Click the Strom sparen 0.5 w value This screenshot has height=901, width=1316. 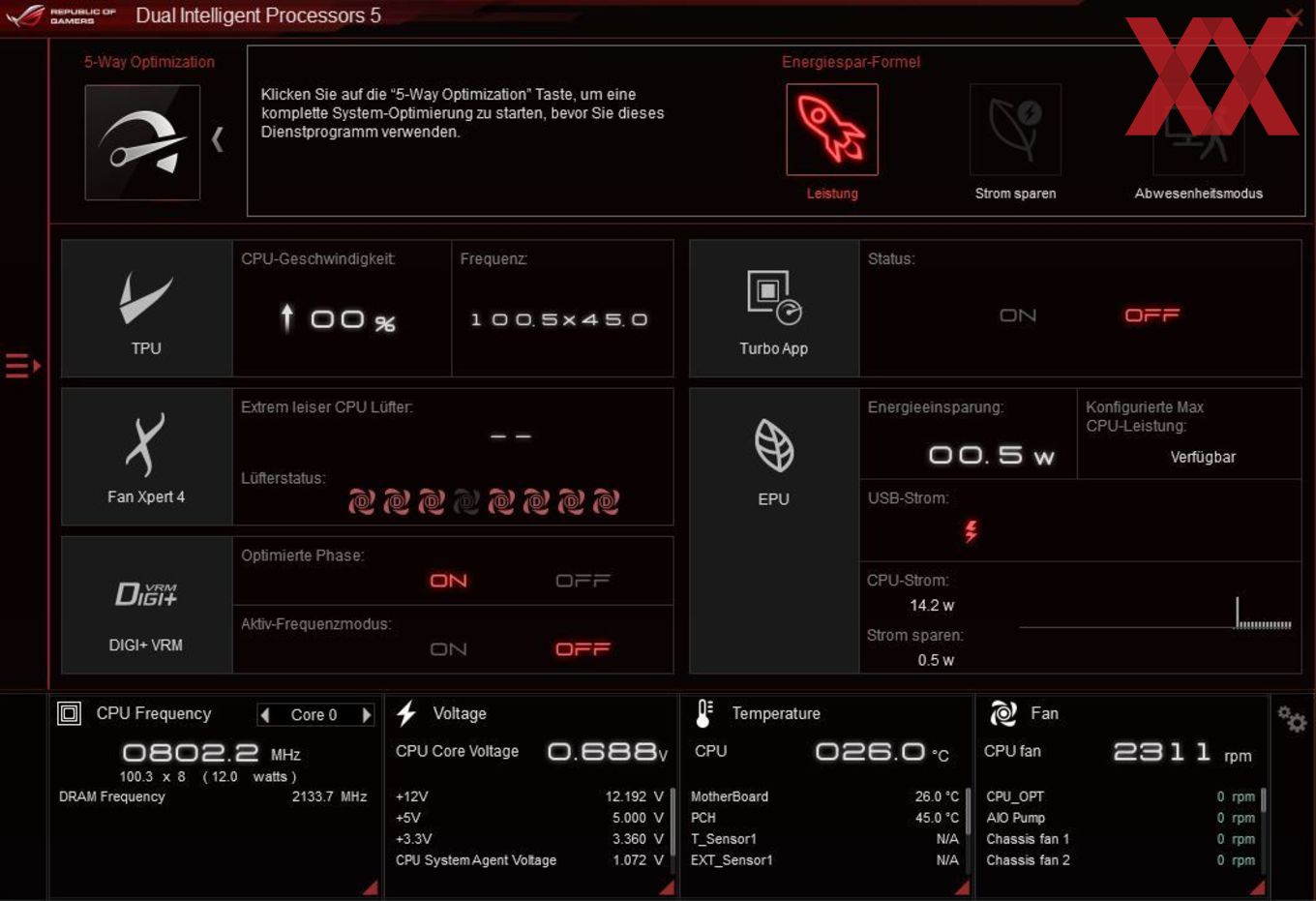(936, 660)
